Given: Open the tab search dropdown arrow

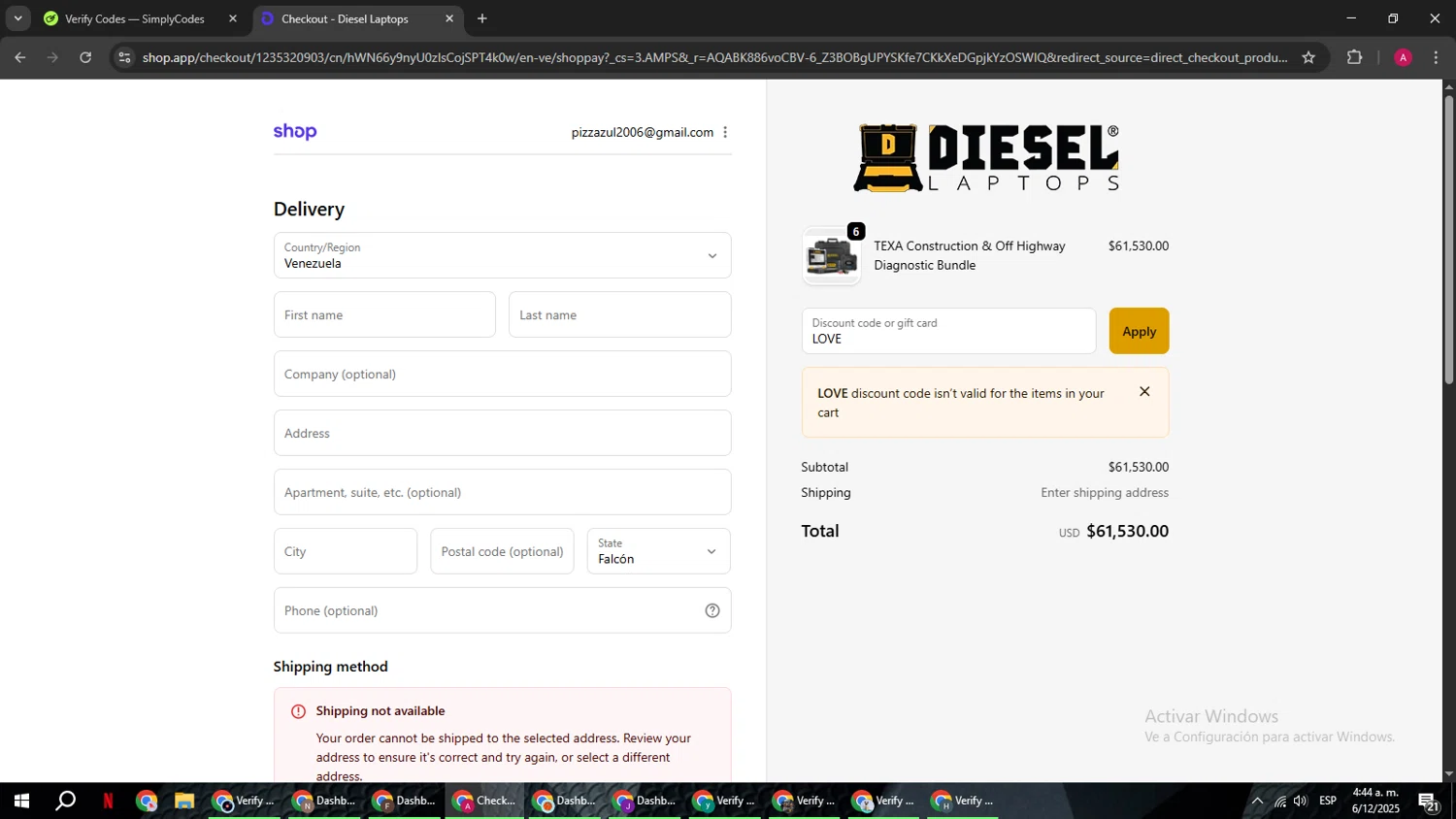Looking at the screenshot, I should point(17,18).
